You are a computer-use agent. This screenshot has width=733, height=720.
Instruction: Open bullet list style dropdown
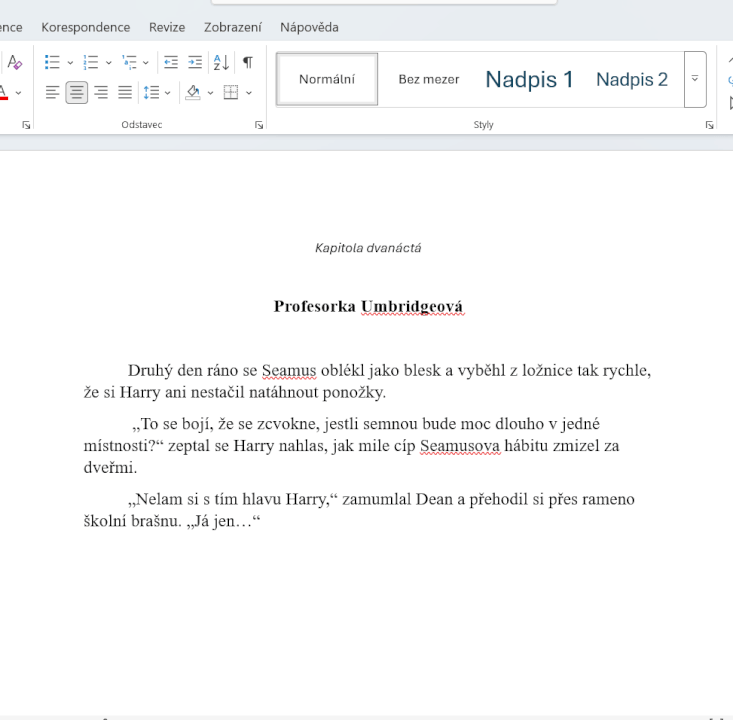pyautogui.click(x=70, y=63)
